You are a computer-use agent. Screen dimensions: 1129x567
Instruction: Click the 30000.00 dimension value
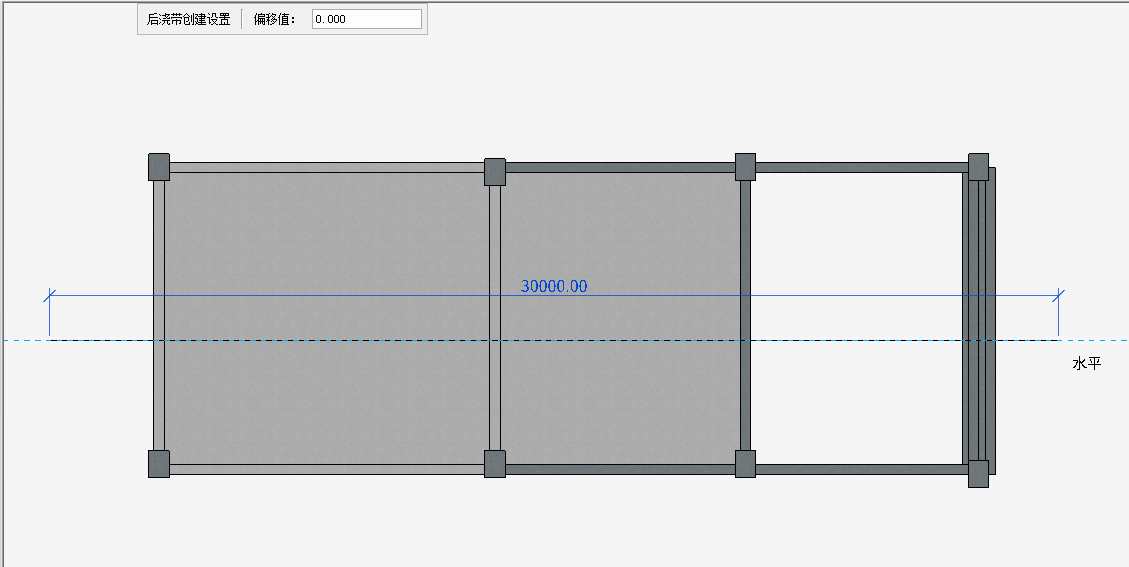coord(554,286)
